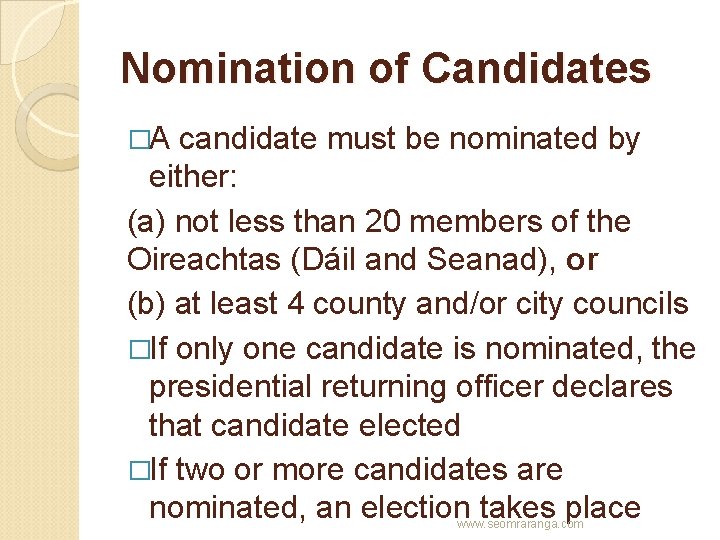Click the word 'Candidates' in the title
This screenshot has height=540, width=720.
(536, 69)
